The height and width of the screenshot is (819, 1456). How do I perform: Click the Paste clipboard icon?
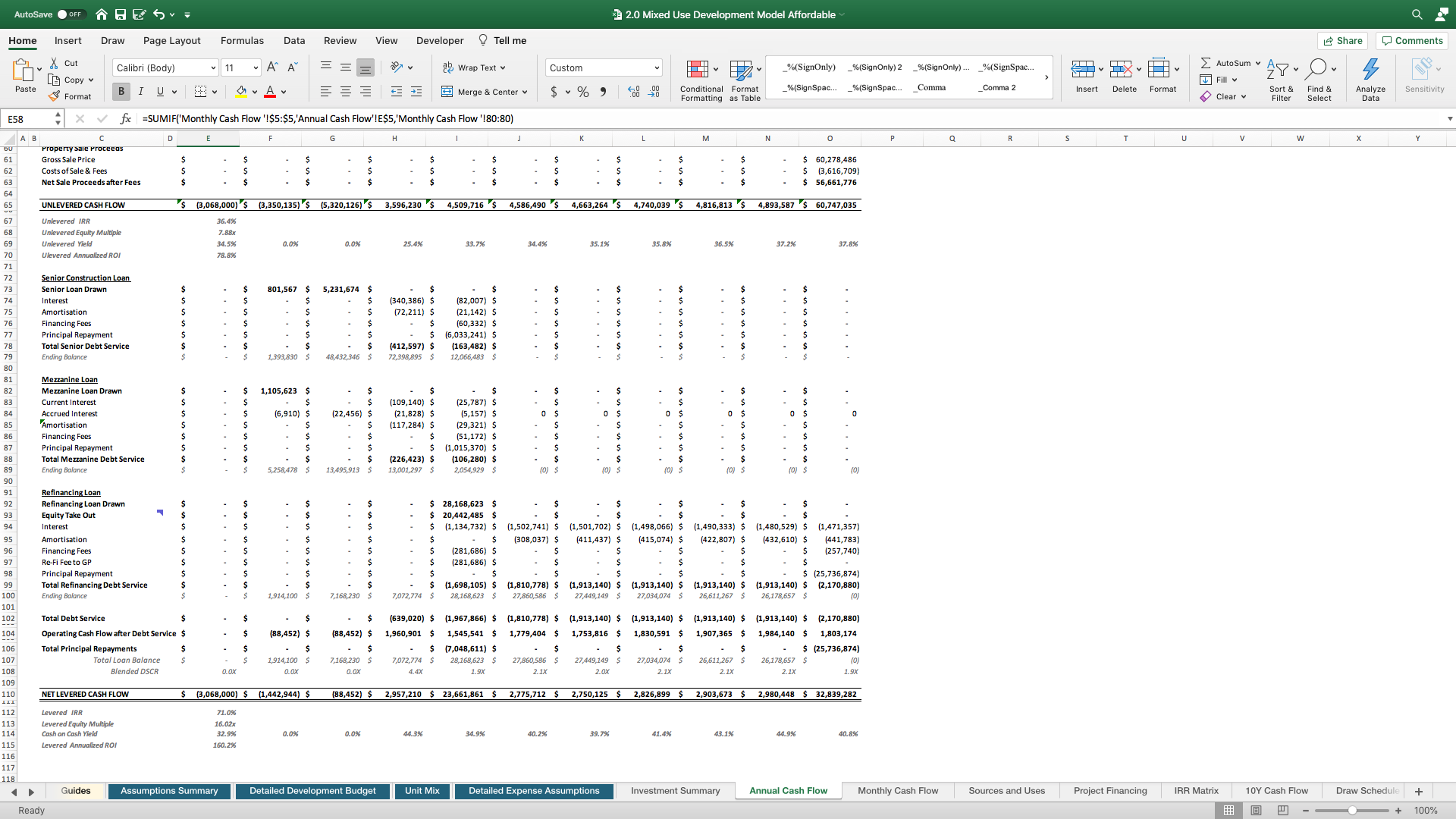click(x=24, y=71)
